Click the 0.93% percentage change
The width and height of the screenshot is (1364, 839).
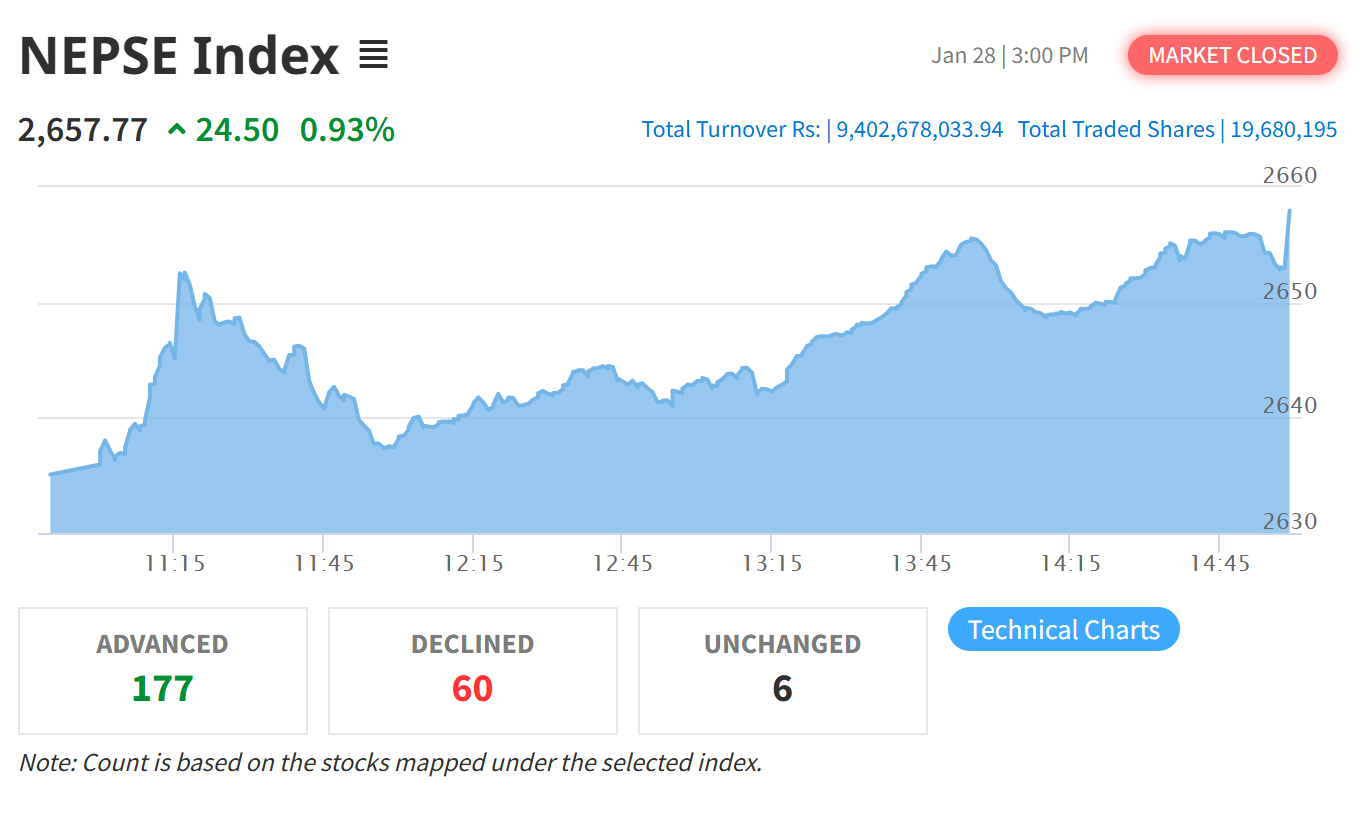pyautogui.click(x=347, y=130)
